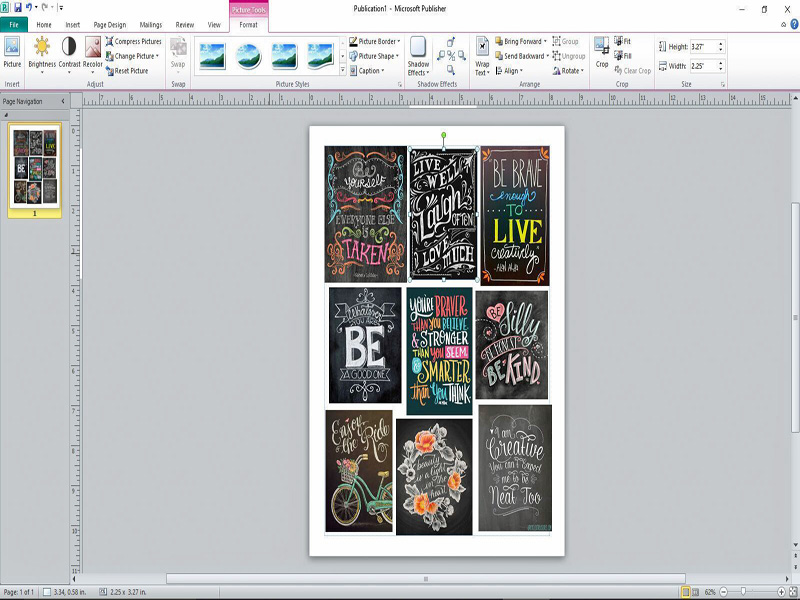Open the Caption dropdown
The image size is (800, 600).
pos(367,71)
